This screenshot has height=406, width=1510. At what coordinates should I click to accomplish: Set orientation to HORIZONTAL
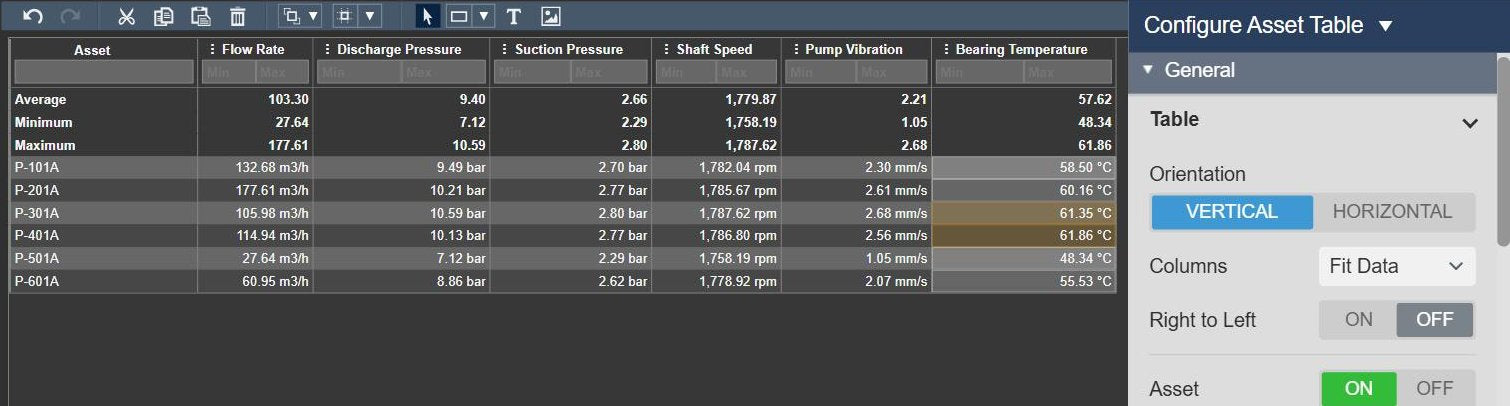click(1392, 212)
